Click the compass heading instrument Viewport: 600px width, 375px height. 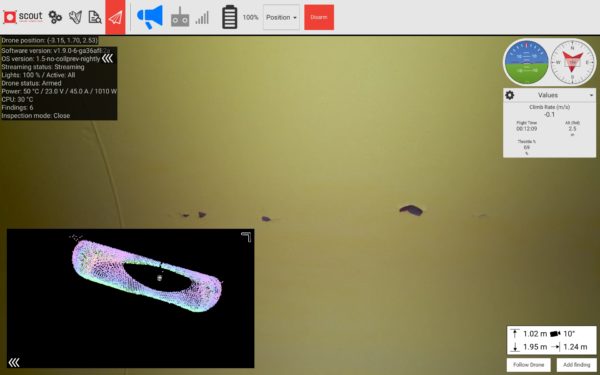click(x=572, y=62)
